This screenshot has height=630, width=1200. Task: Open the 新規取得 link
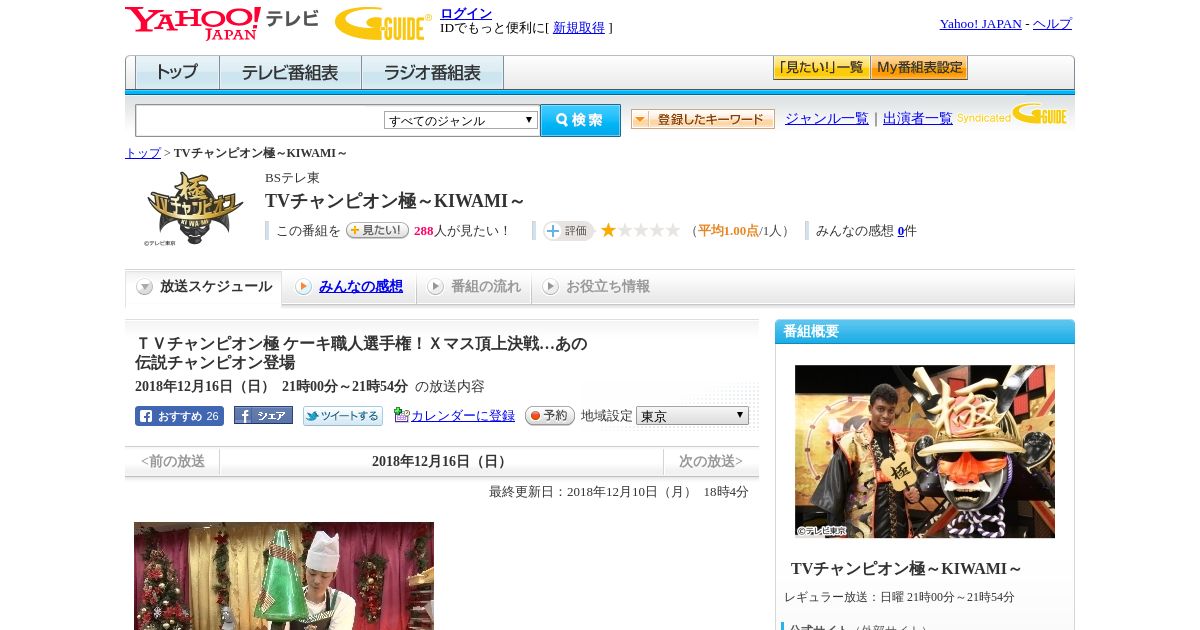coord(579,28)
